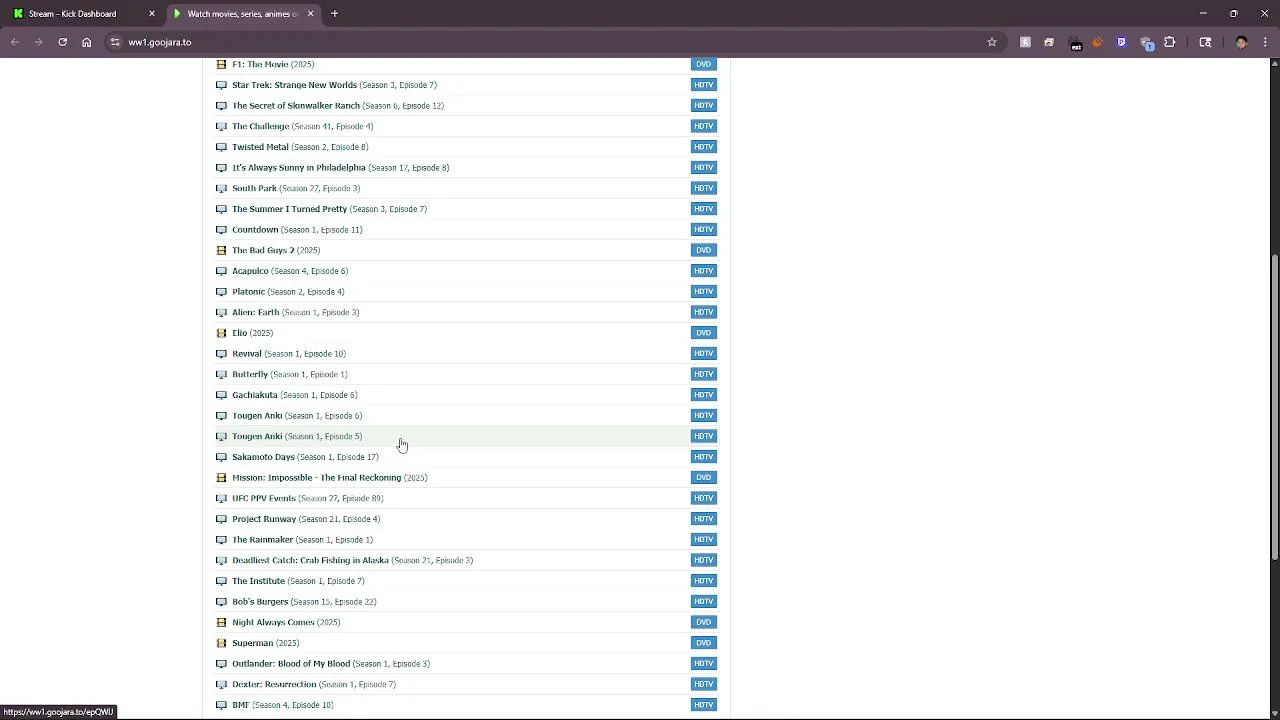Open Star Trek: Strange New Worlds episode
This screenshot has width=1280, height=720.
click(334, 85)
